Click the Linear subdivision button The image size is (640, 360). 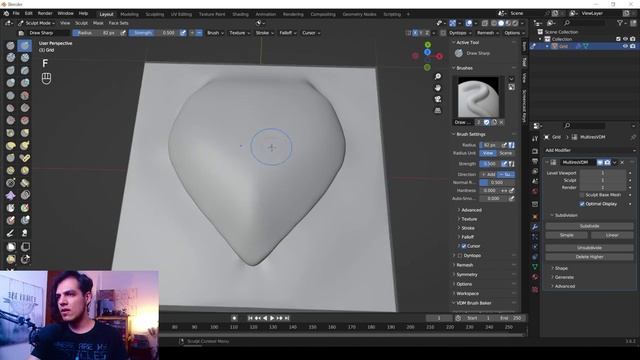612,235
